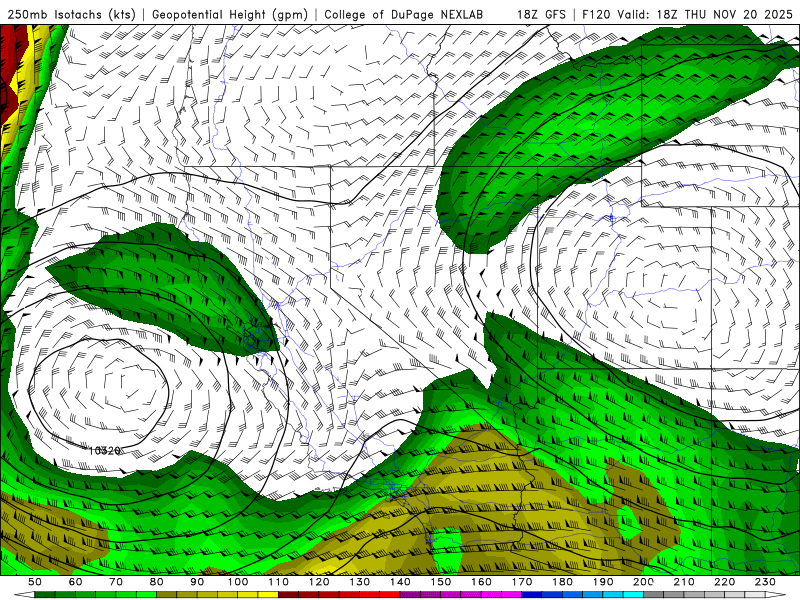Click the '150' value on the legend
This screenshot has width=800, height=600.
pyautogui.click(x=441, y=582)
